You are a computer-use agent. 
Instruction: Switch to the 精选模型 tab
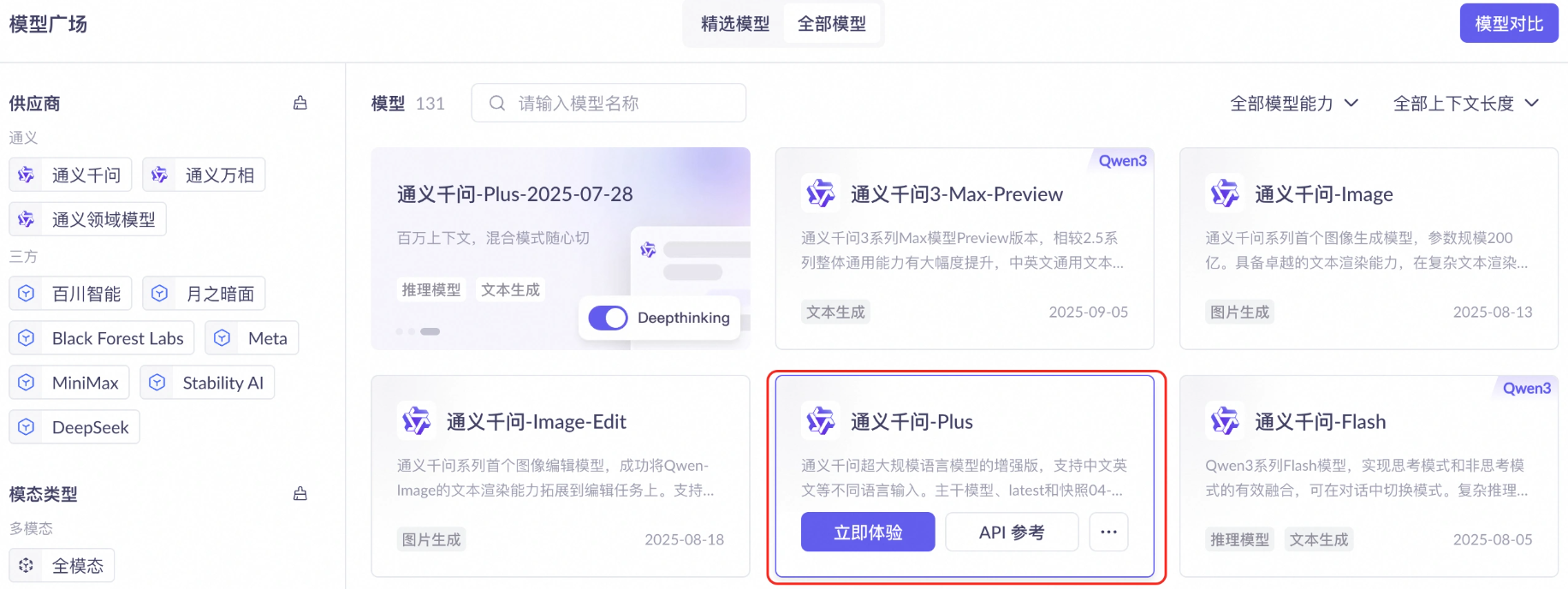[735, 24]
